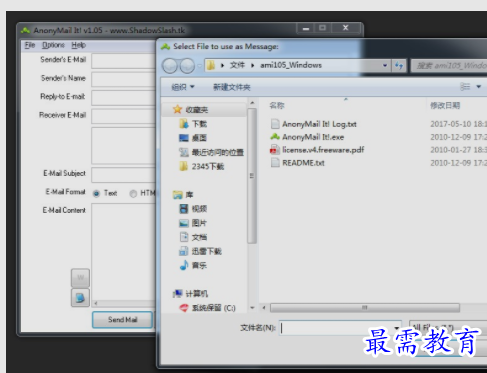The height and width of the screenshot is (373, 487).
Task: Open the view options dropdown arrow
Action: pos(478,87)
